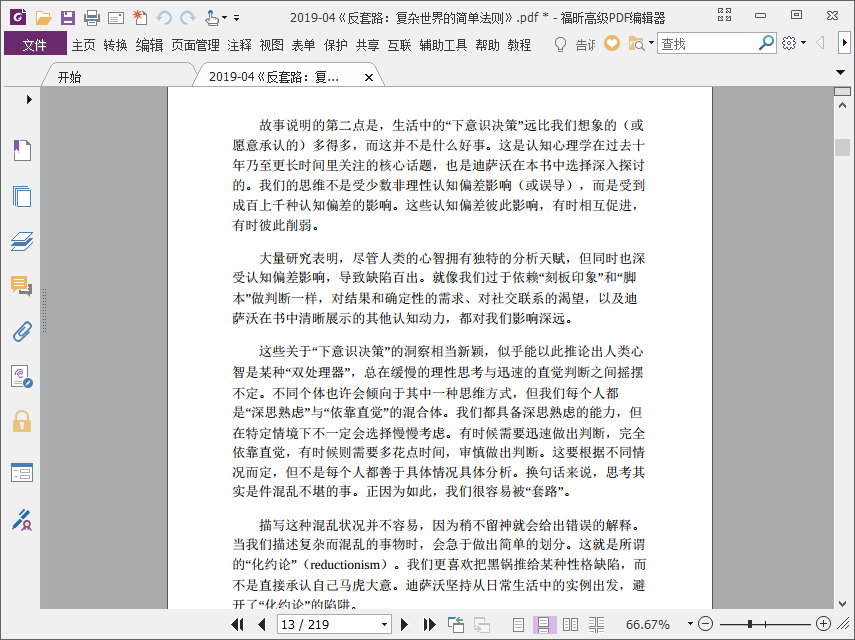Click the lightbulb Tell Me icon

pos(560,45)
